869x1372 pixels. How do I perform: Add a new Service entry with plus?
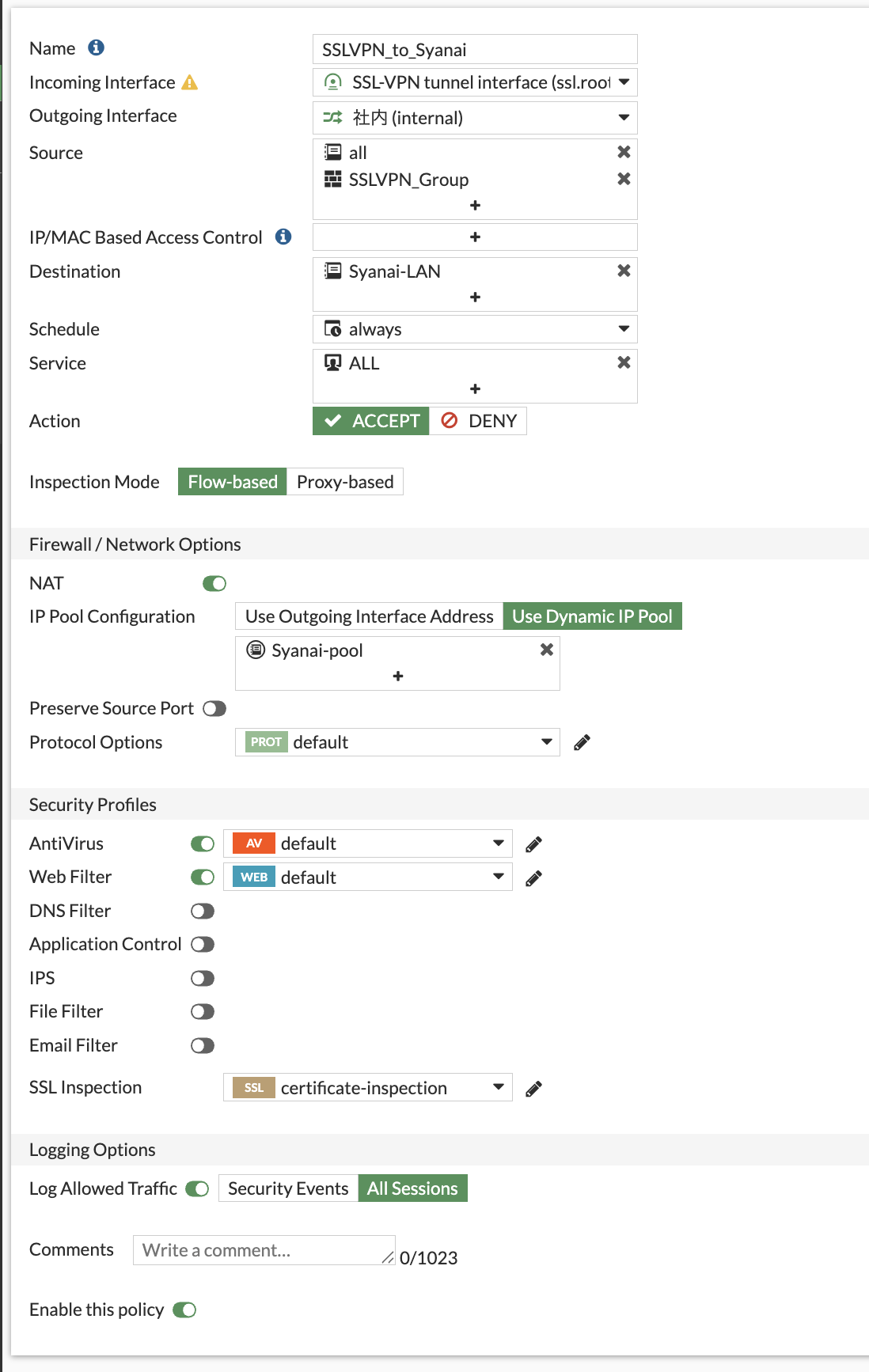[475, 389]
